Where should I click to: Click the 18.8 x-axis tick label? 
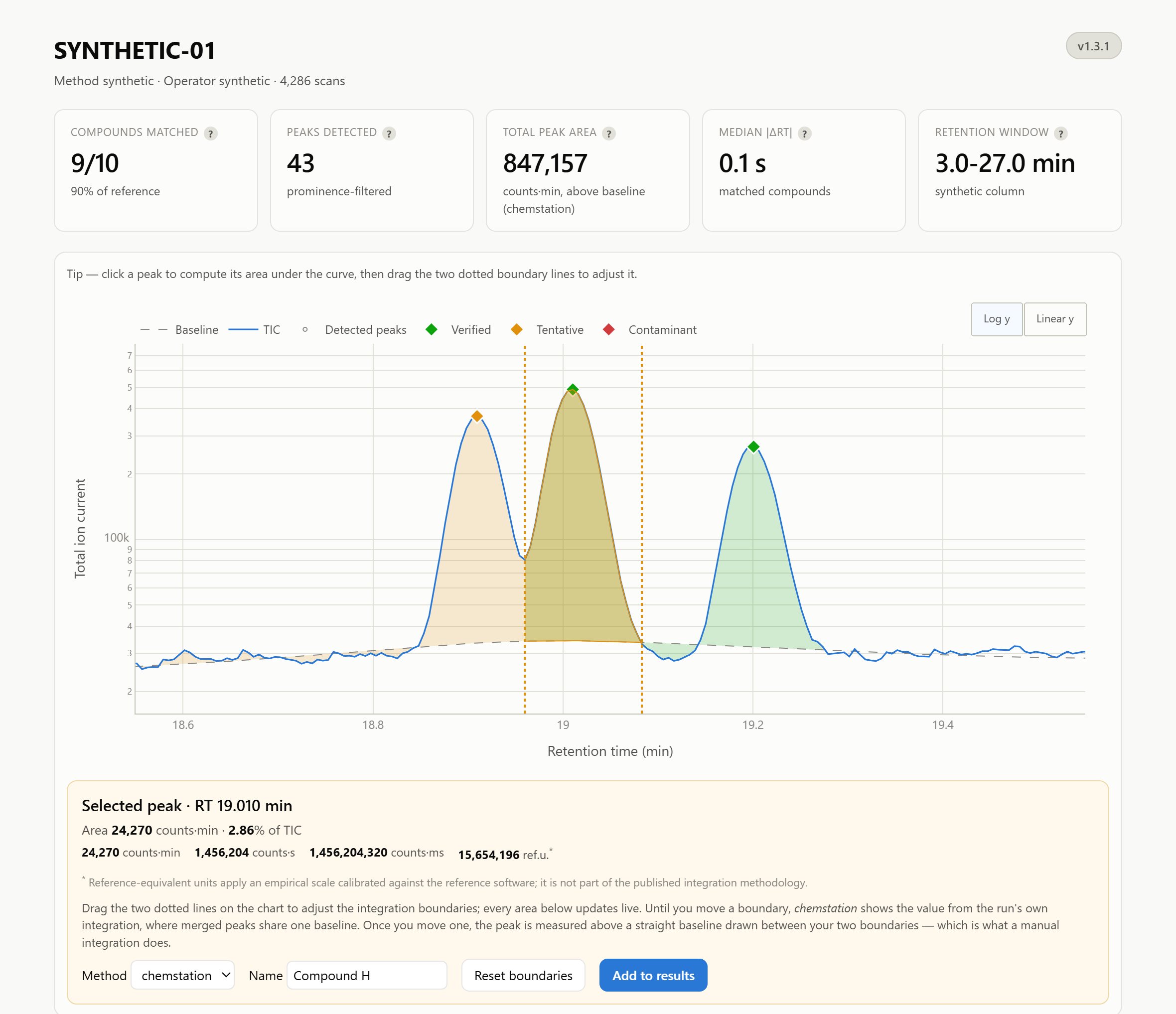(373, 724)
